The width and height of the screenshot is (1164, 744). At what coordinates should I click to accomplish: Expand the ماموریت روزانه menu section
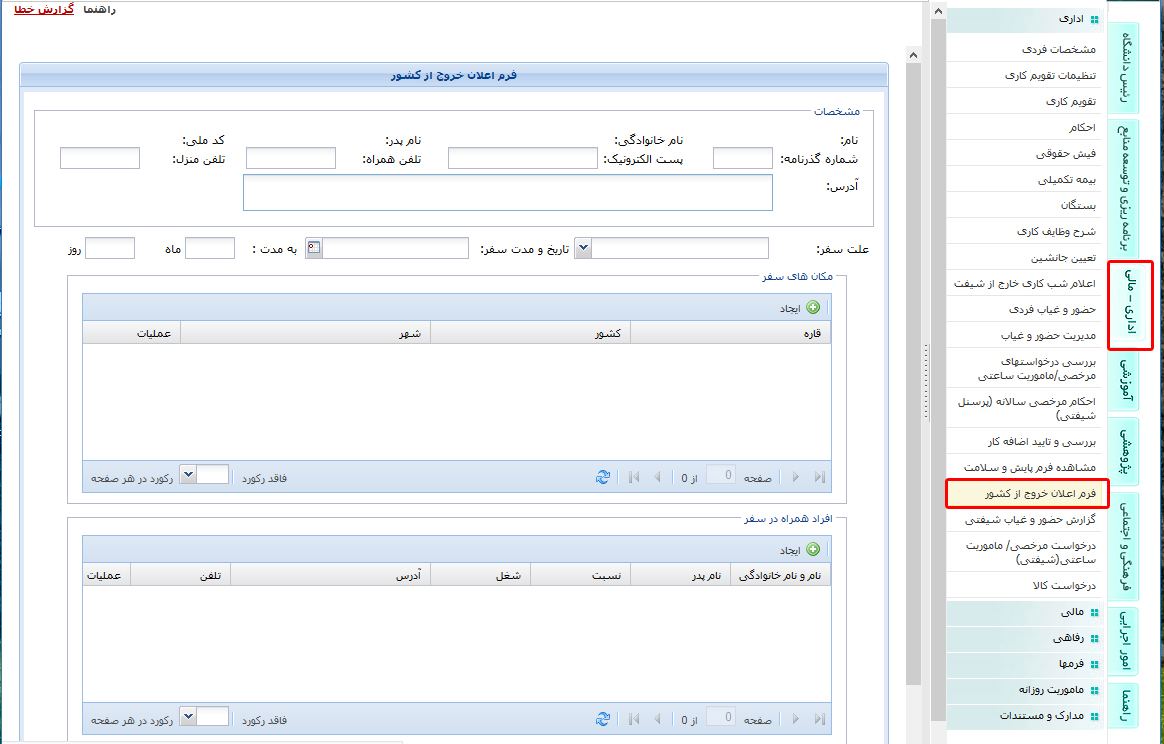1024,691
